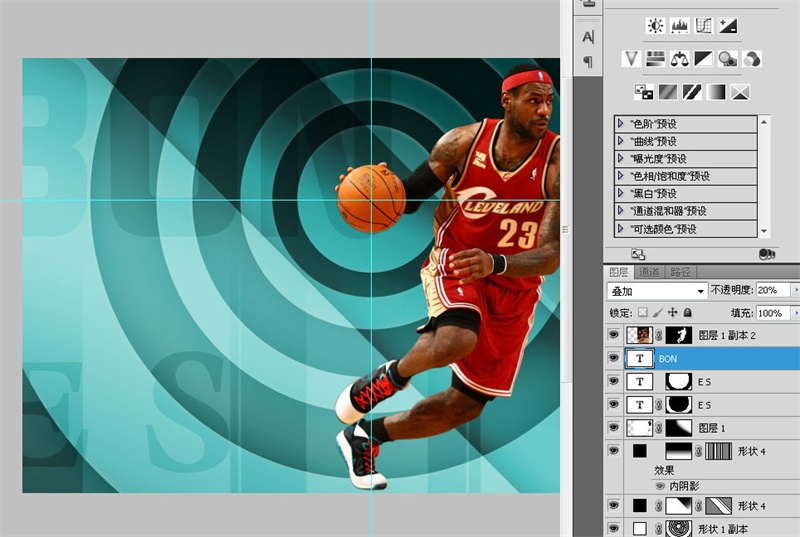The height and width of the screenshot is (537, 800).
Task: Click the Color Balance scales icon
Action: coord(680,59)
